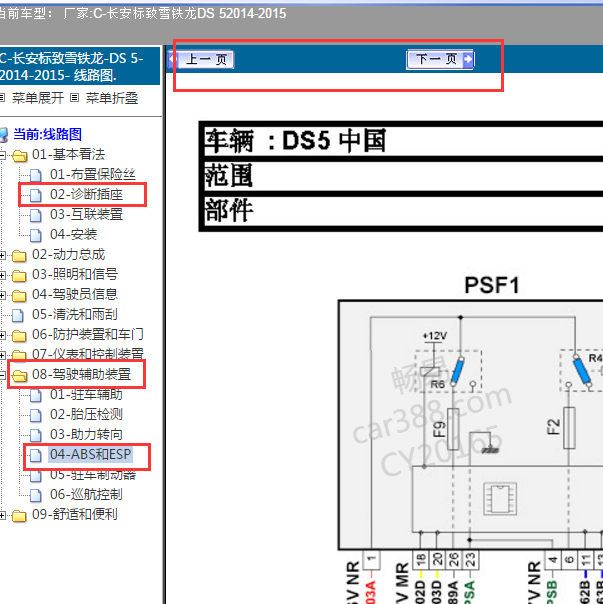Open 02-胎压检测 page
The image size is (603, 604).
(x=86, y=414)
